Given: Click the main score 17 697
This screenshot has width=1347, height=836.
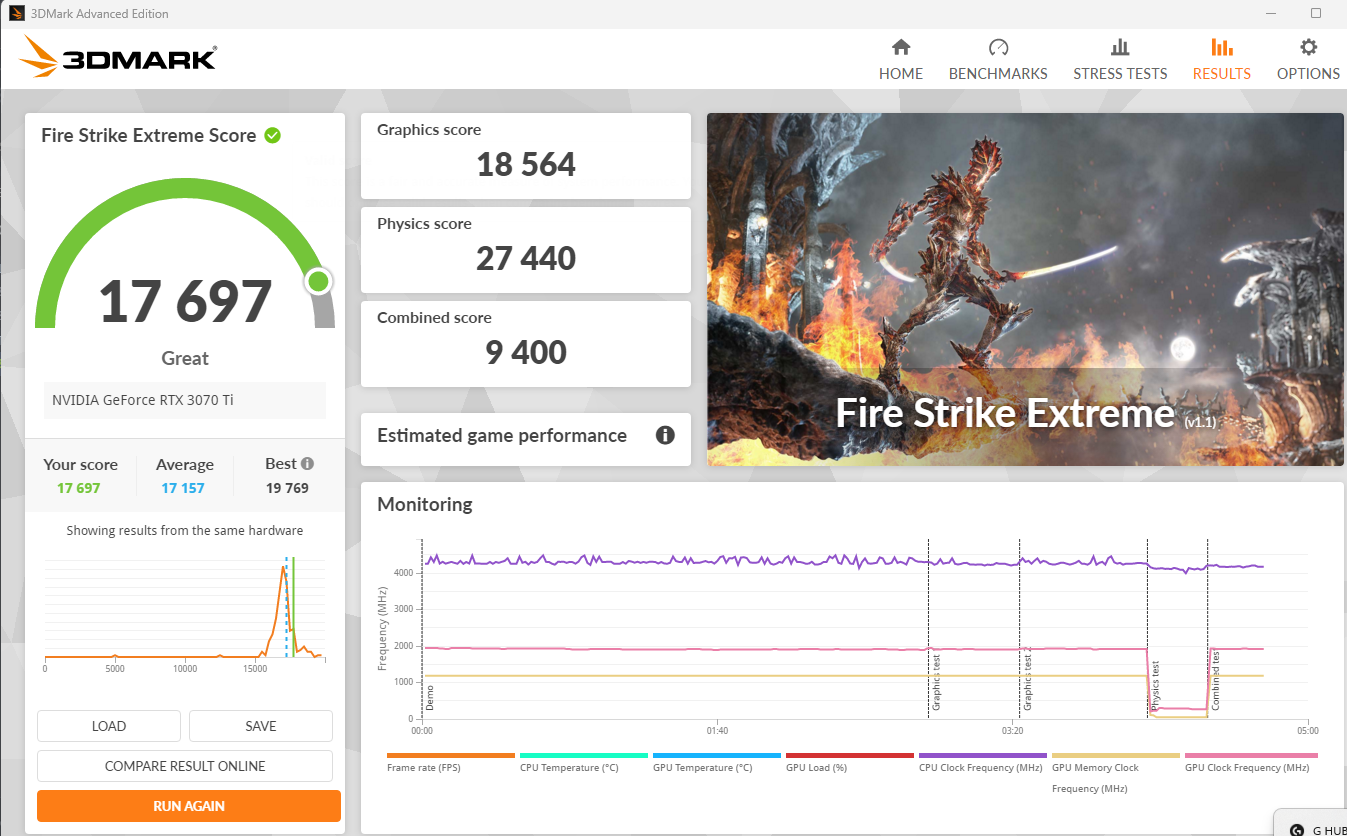Looking at the screenshot, I should pyautogui.click(x=185, y=301).
